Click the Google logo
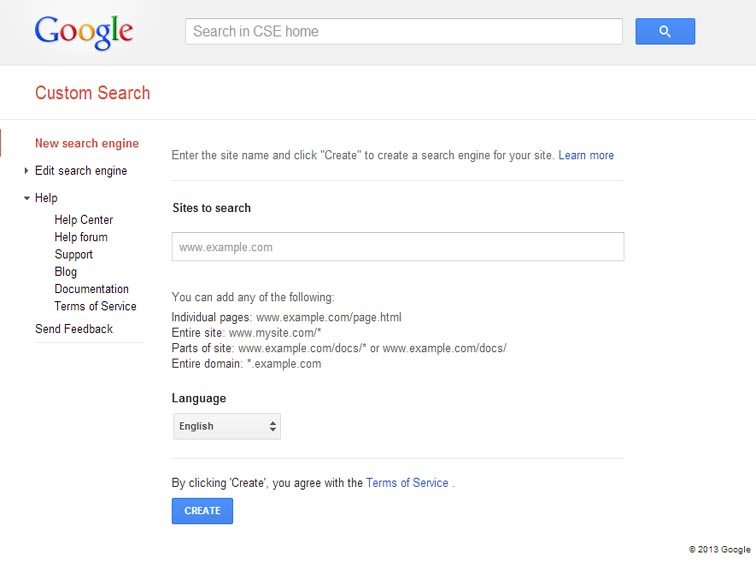The height and width of the screenshot is (567, 756). point(84,32)
